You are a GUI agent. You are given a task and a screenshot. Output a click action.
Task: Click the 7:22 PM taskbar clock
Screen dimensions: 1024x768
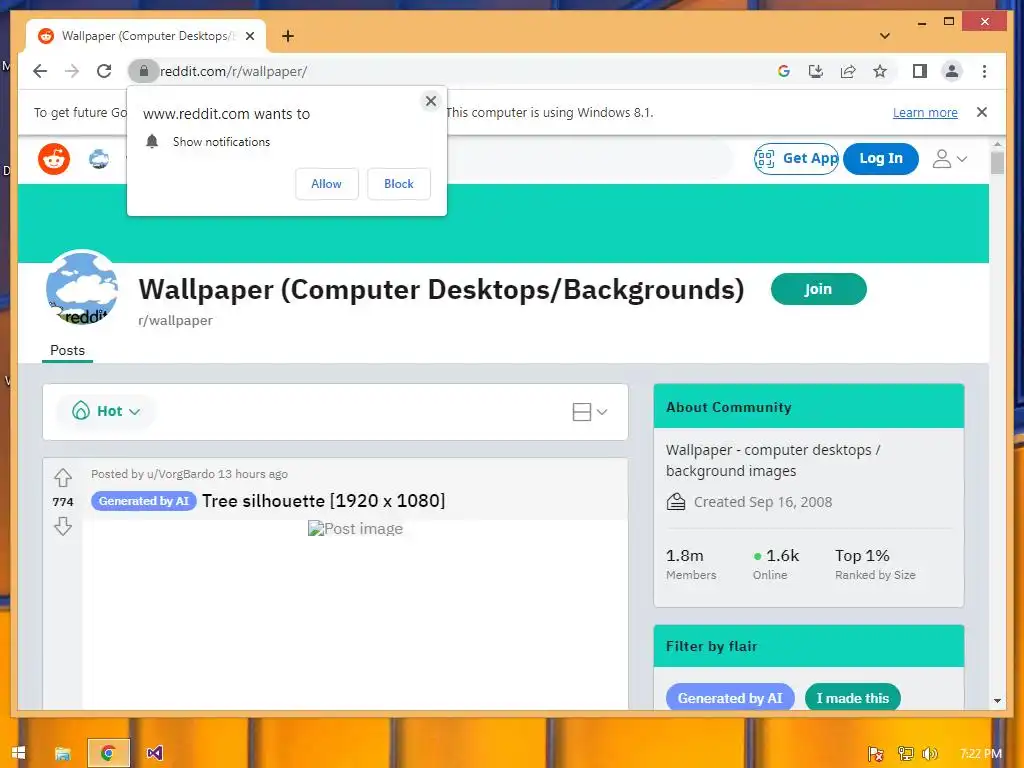click(x=981, y=754)
